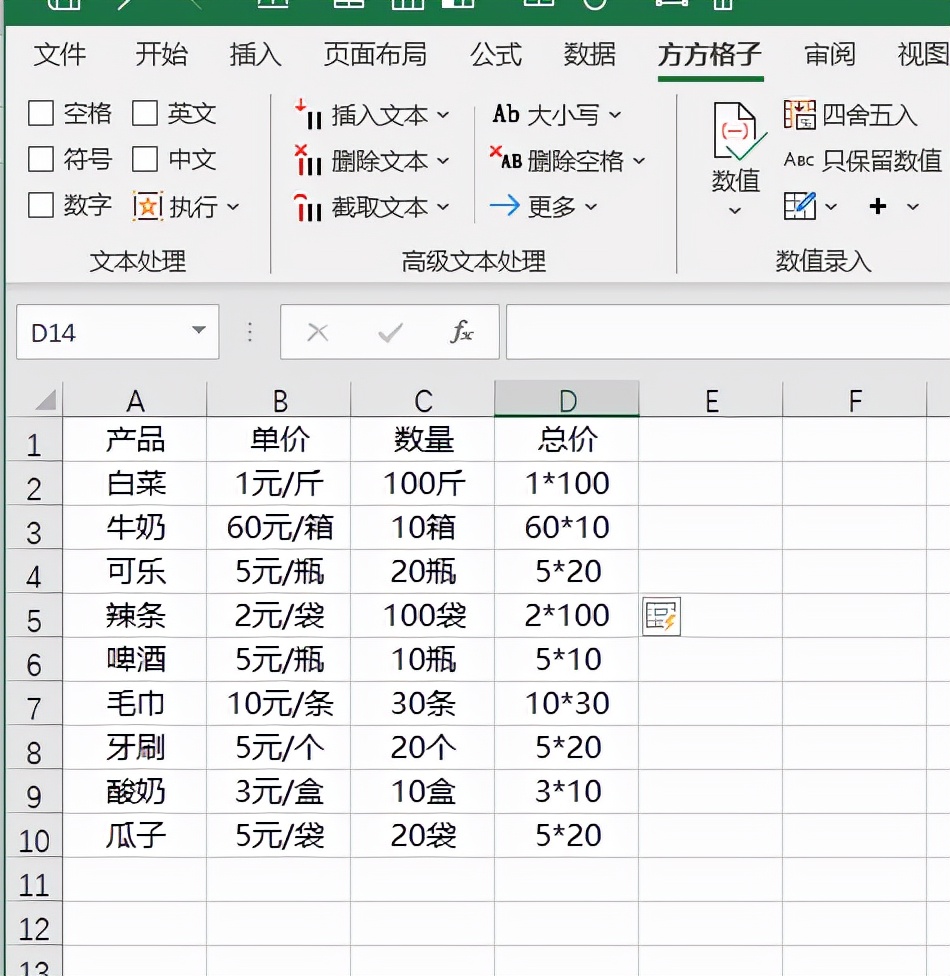Open the flash fill smart tag beside 2*100
Screen dimensions: 950x976
coord(661,617)
